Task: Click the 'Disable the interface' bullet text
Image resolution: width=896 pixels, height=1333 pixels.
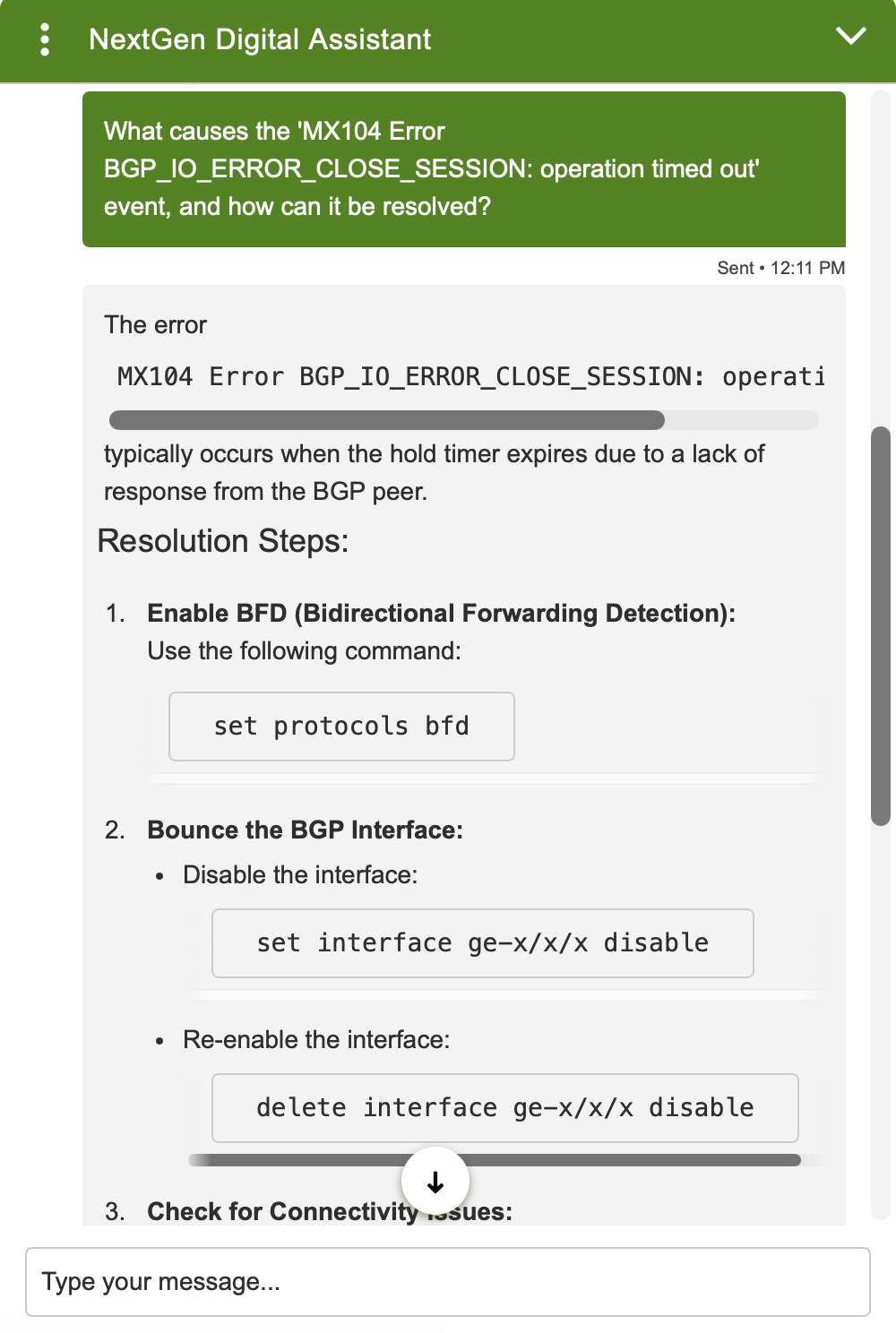Action: (x=300, y=874)
